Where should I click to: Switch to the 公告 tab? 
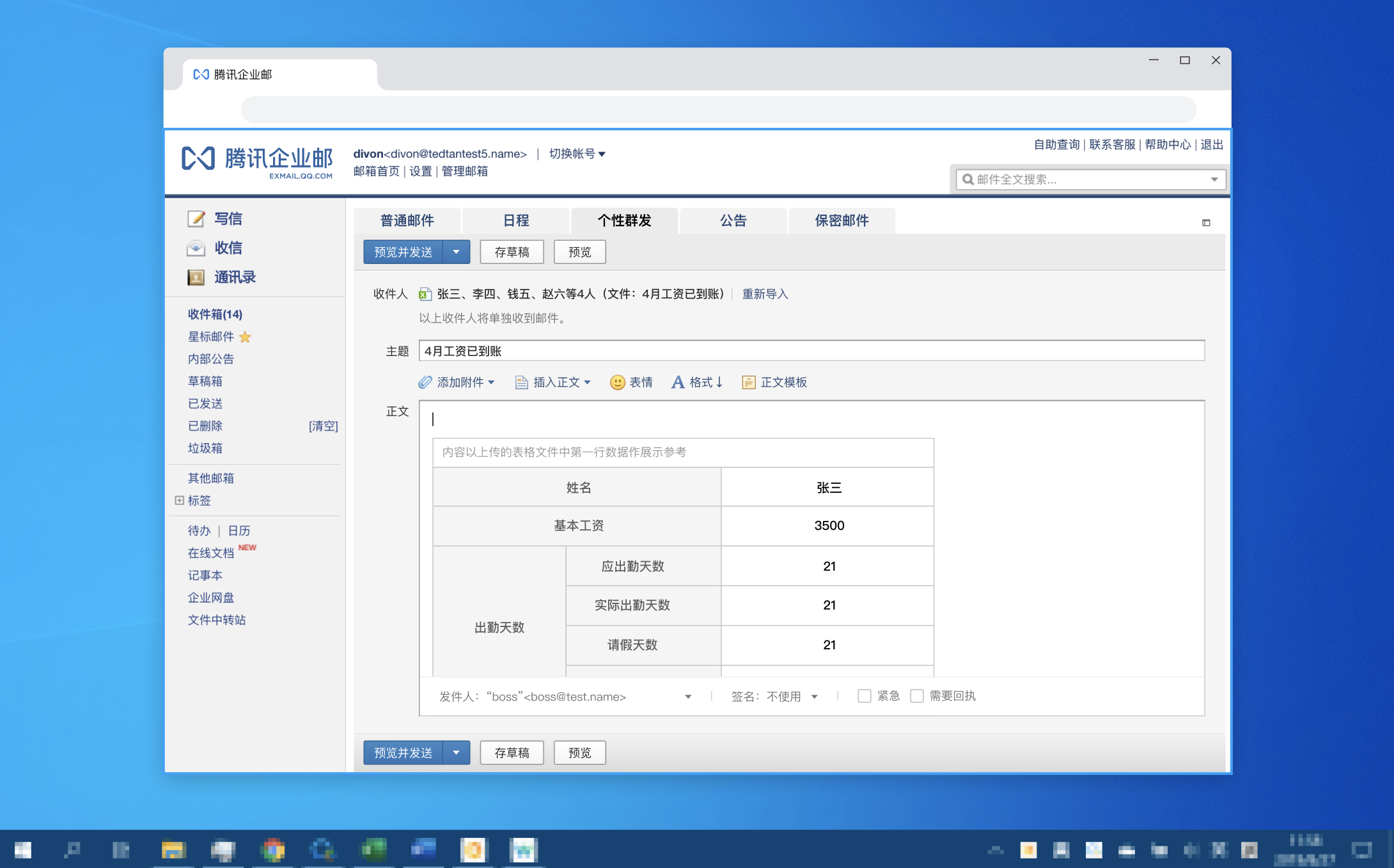coord(733,221)
